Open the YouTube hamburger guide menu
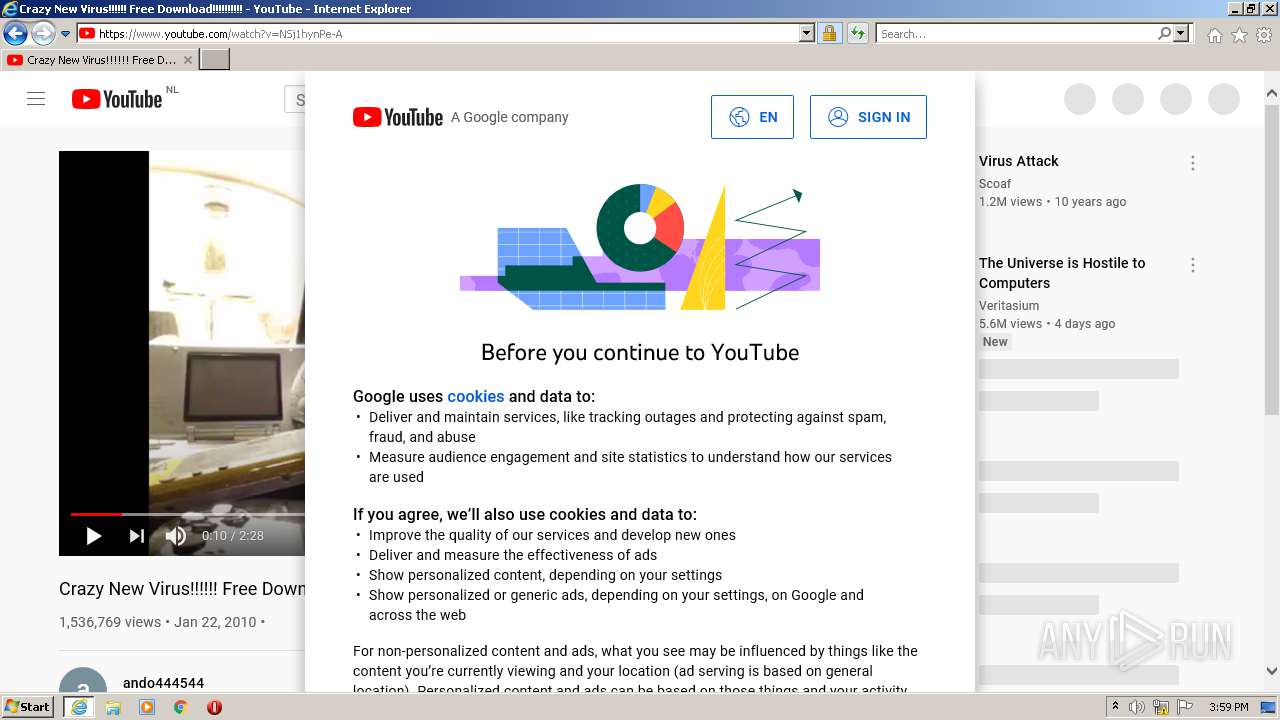This screenshot has height=720, width=1280. tap(36, 99)
